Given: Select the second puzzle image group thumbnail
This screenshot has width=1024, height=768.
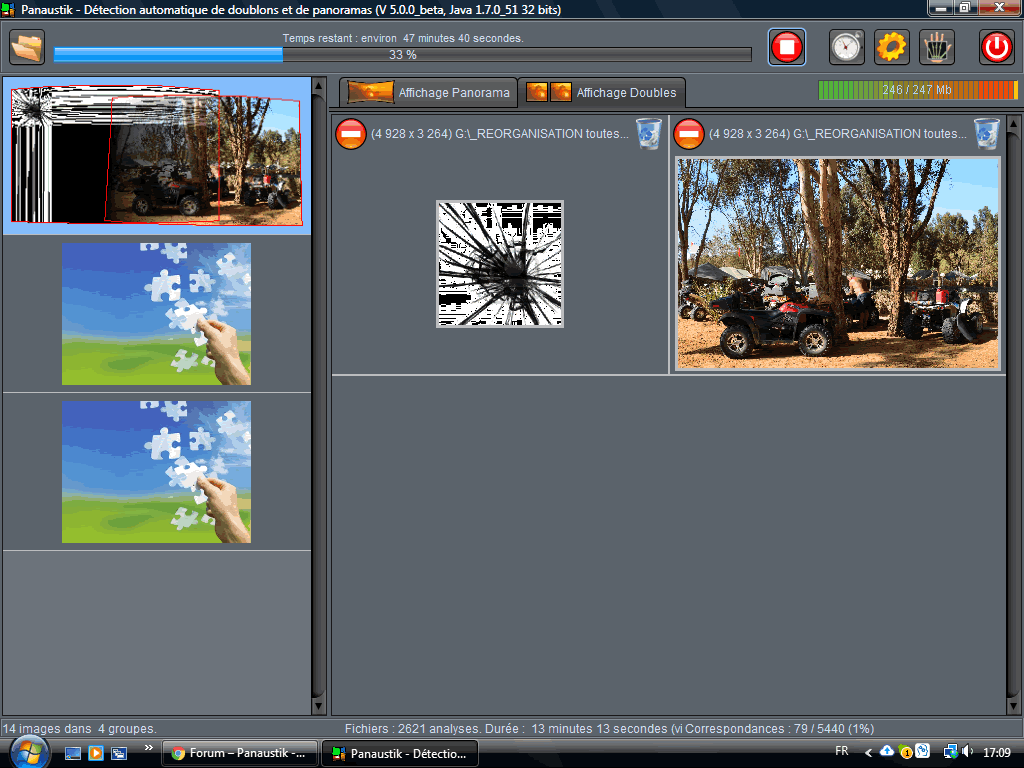Looking at the screenshot, I should point(156,314).
